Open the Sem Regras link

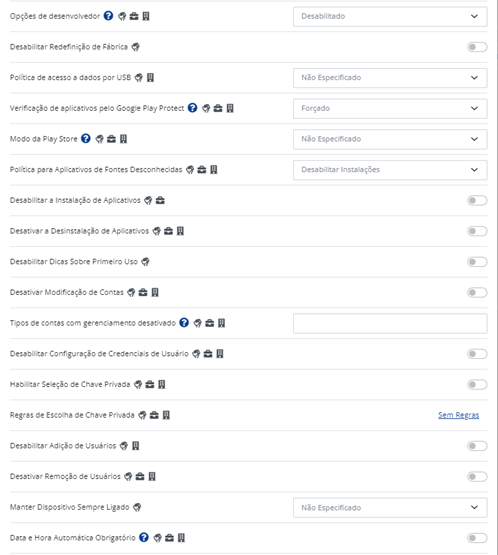[x=458, y=415]
